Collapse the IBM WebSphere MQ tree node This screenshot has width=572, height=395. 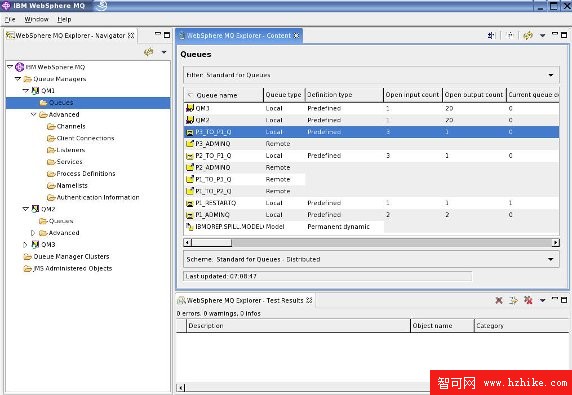(10, 67)
